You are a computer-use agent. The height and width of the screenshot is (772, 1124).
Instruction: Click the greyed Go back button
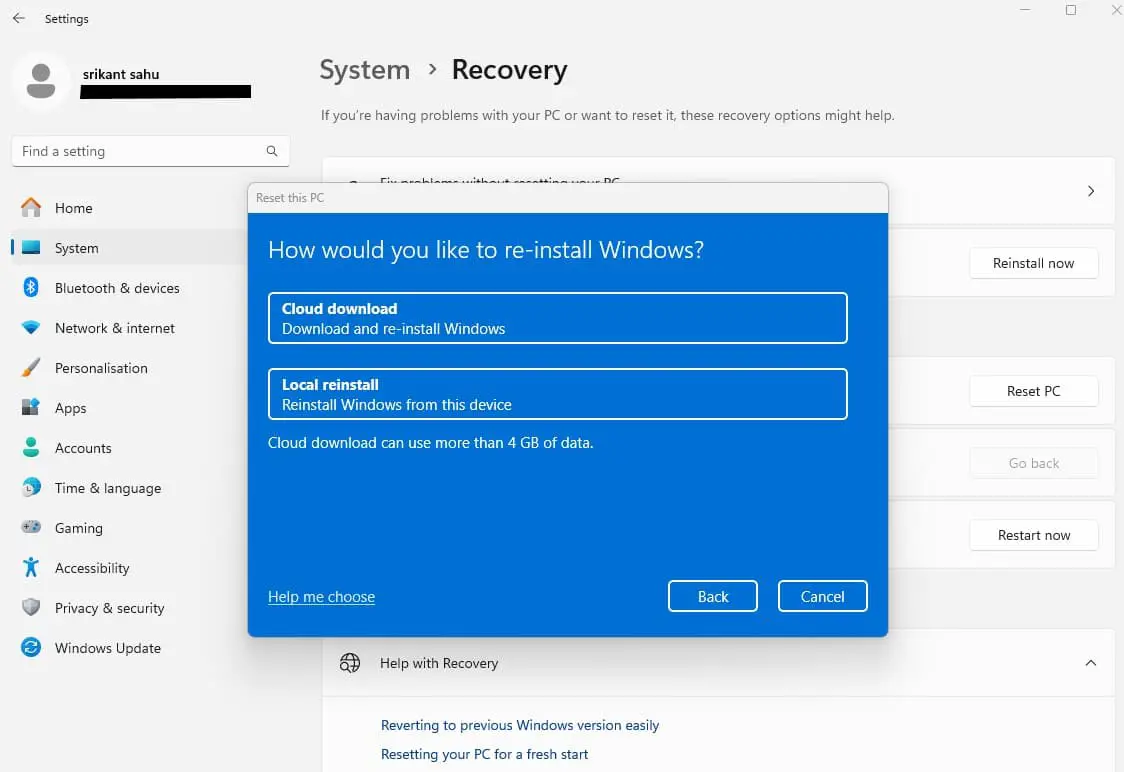tap(1033, 463)
